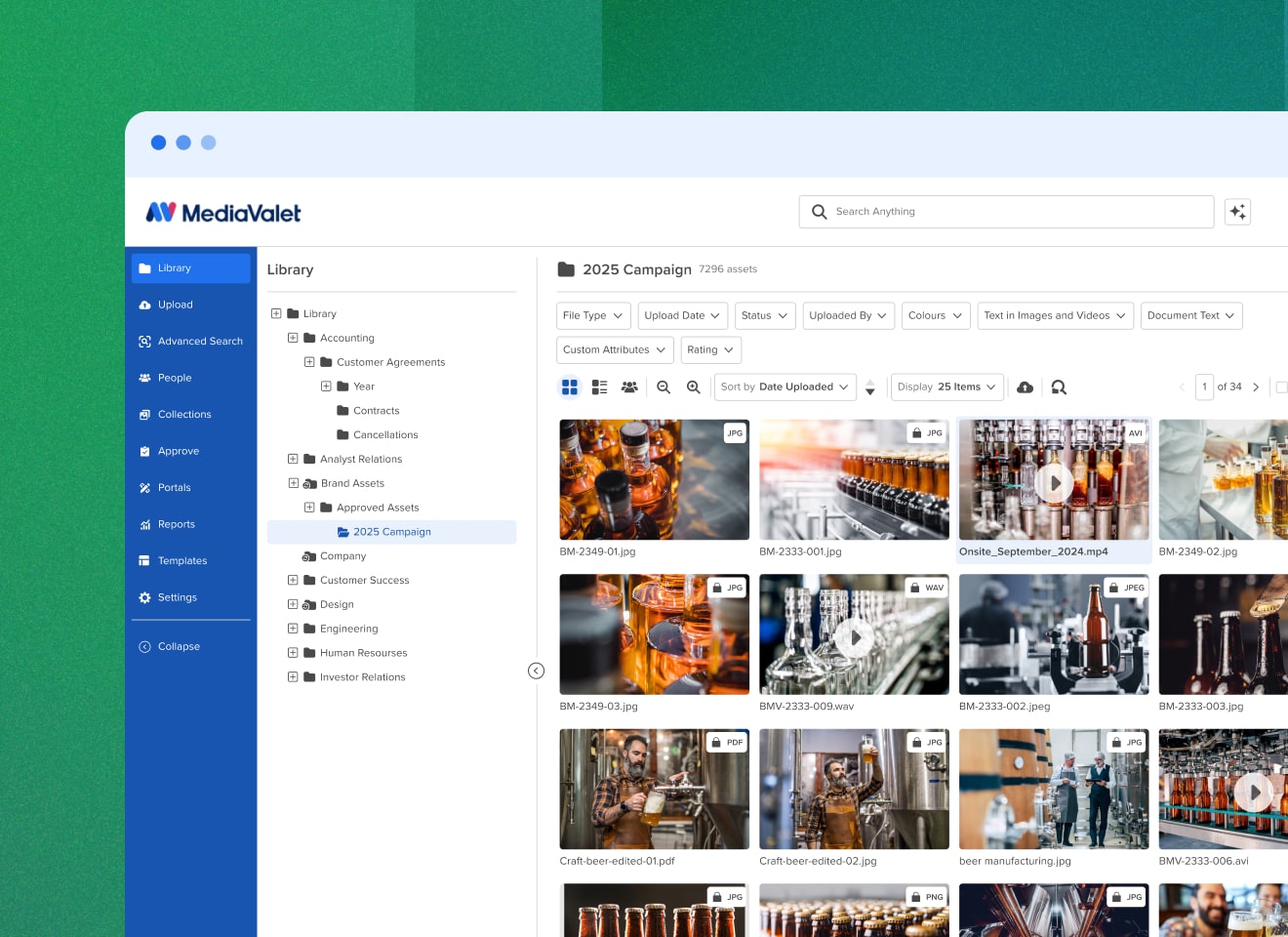The height and width of the screenshot is (937, 1288).
Task: Click the Approve clipboard icon
Action: coord(144,452)
